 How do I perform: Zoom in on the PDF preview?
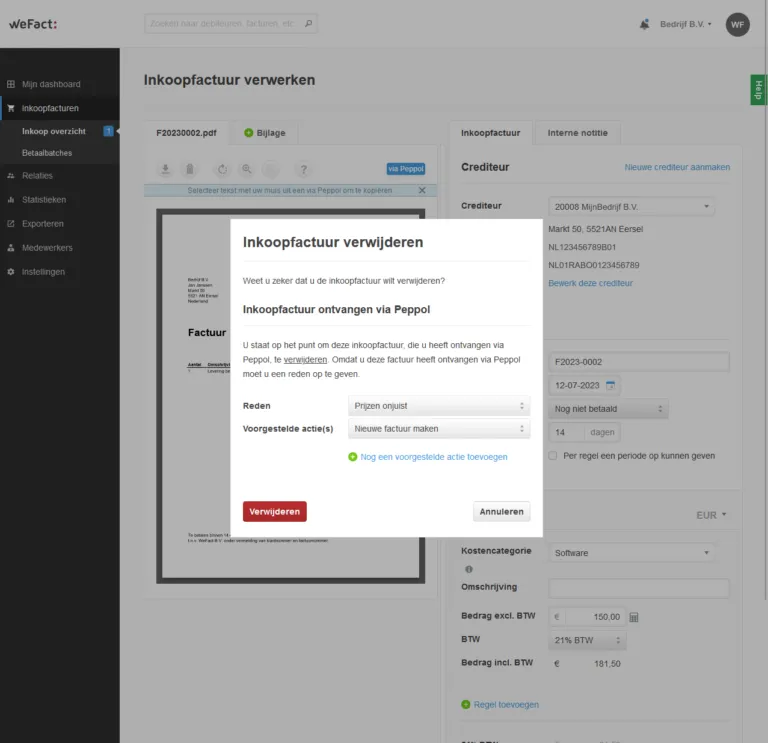pyautogui.click(x=247, y=169)
